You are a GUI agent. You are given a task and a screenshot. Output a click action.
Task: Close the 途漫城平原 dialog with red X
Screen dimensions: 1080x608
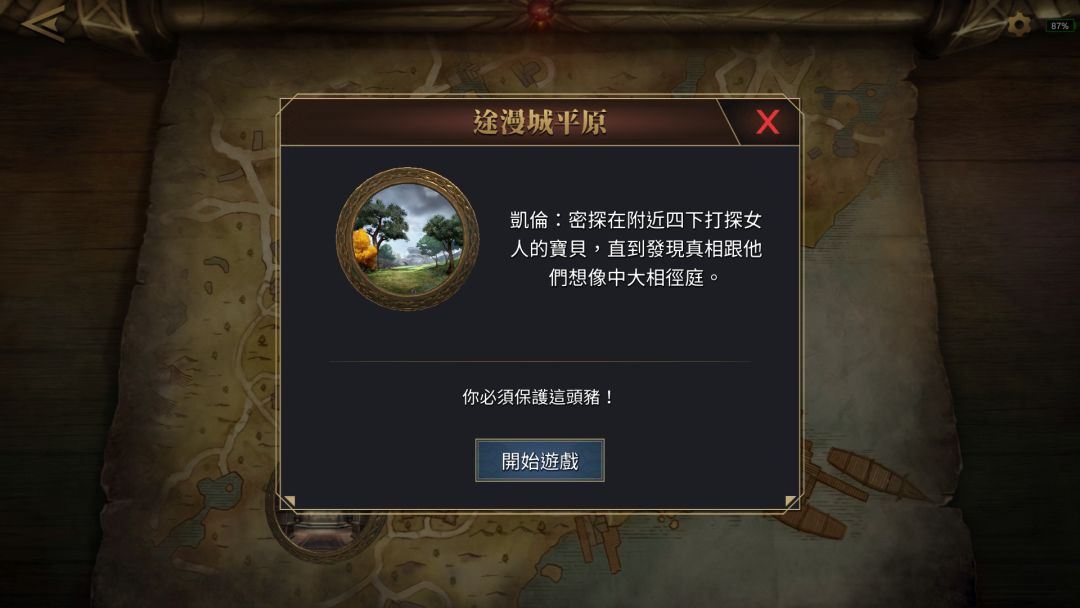click(767, 123)
